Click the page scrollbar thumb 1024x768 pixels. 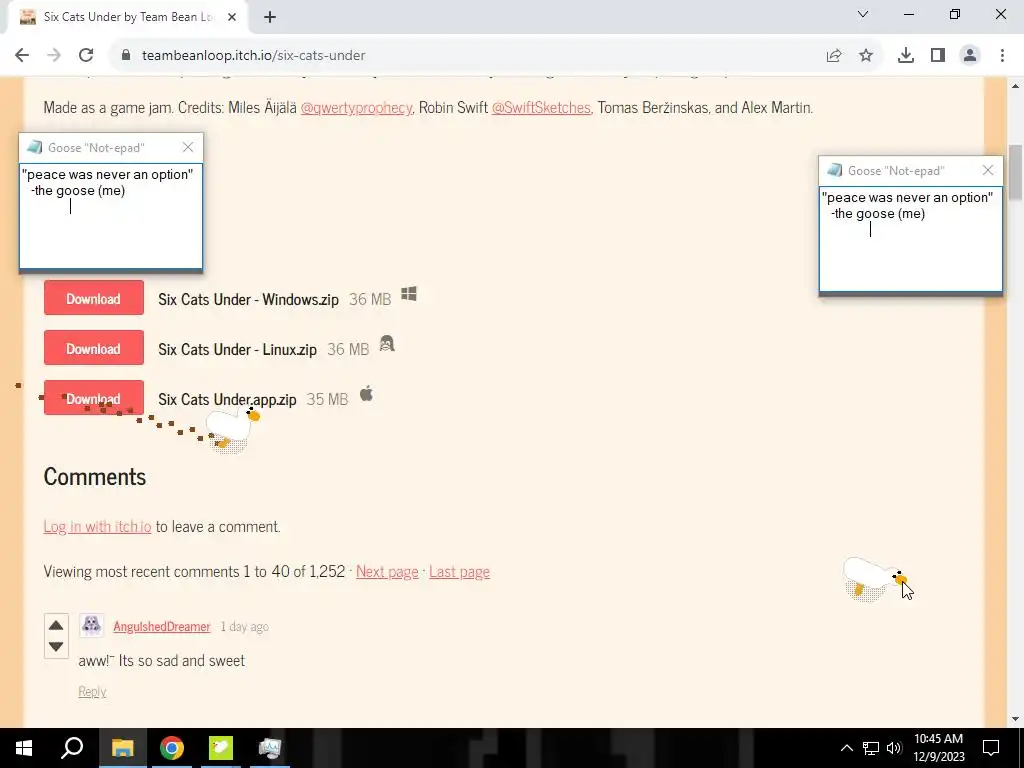pyautogui.click(x=1016, y=172)
